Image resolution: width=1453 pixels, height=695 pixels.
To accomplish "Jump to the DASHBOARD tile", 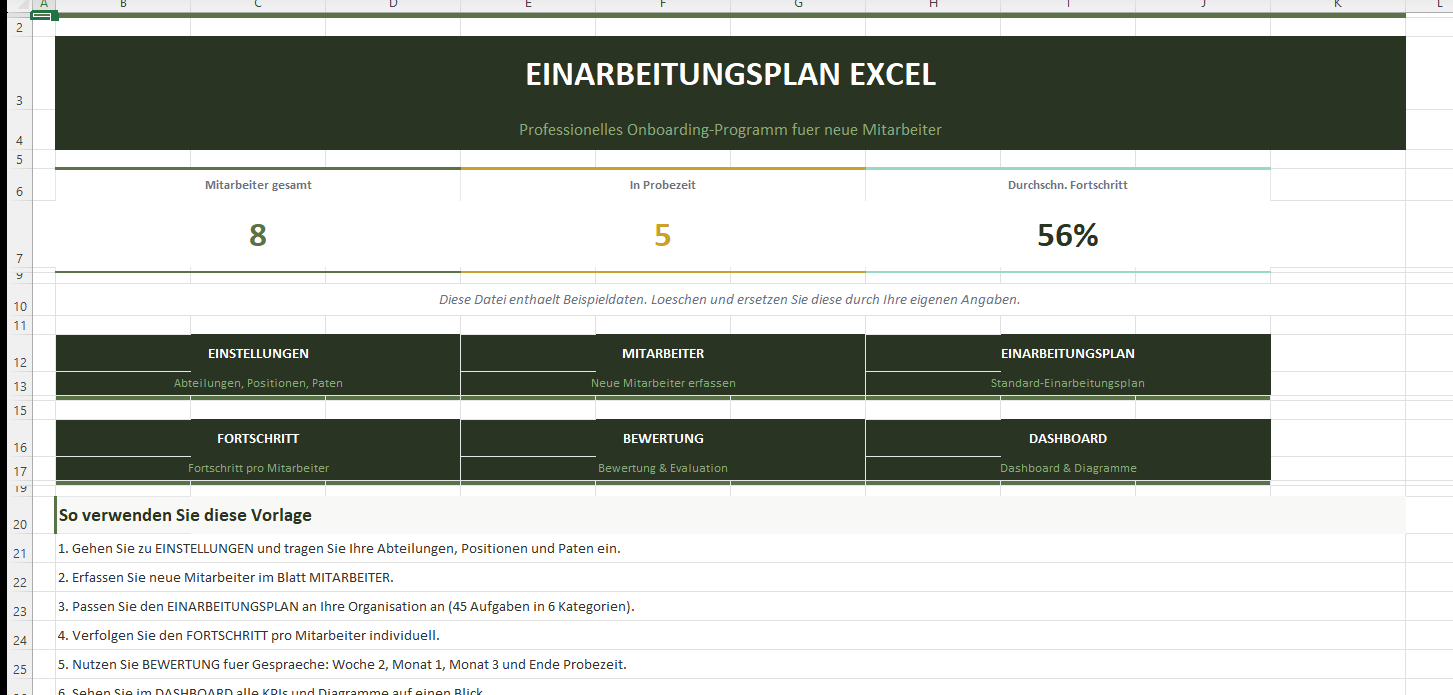I will pyautogui.click(x=1067, y=439).
